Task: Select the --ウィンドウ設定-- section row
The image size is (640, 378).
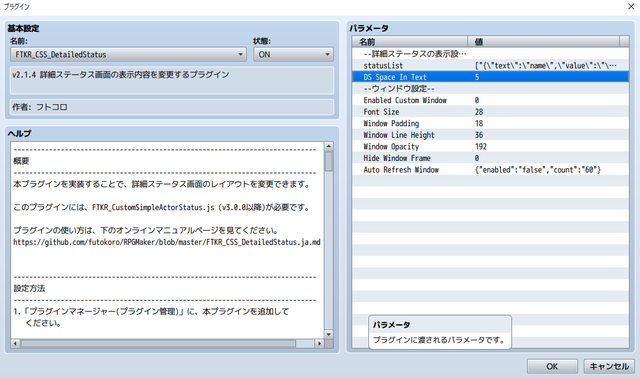Action: 490,89
